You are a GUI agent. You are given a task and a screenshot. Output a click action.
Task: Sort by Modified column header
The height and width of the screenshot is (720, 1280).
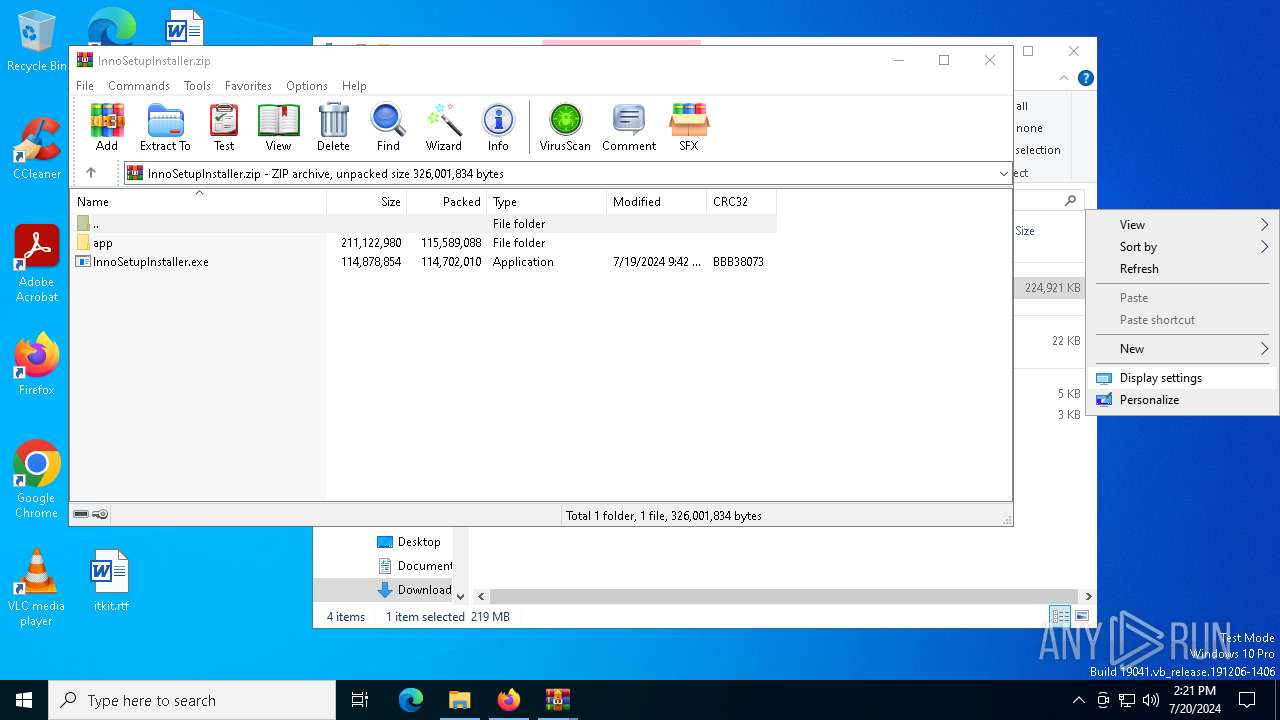click(656, 201)
